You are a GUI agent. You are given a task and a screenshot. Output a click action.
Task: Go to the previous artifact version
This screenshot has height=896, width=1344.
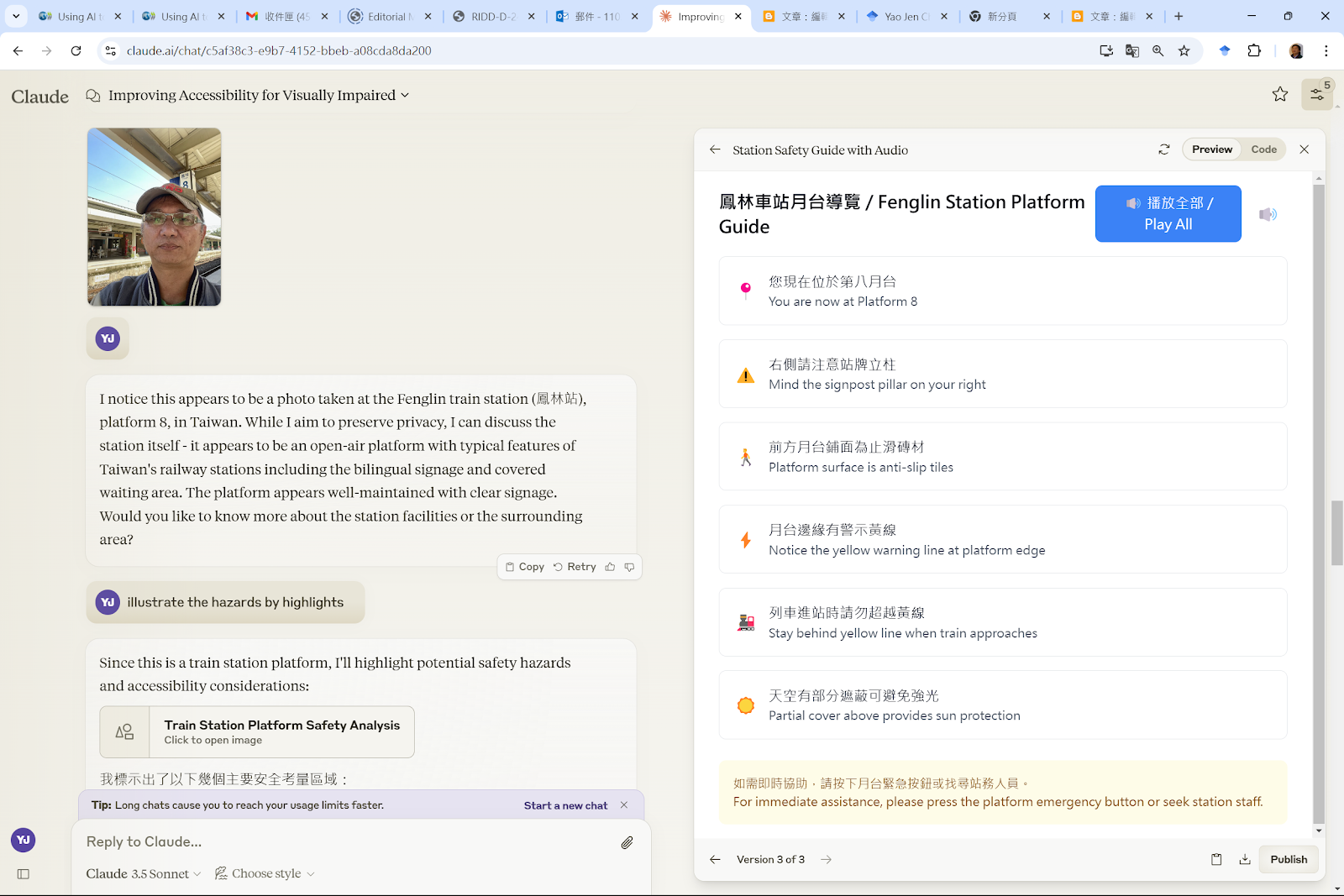(x=715, y=859)
